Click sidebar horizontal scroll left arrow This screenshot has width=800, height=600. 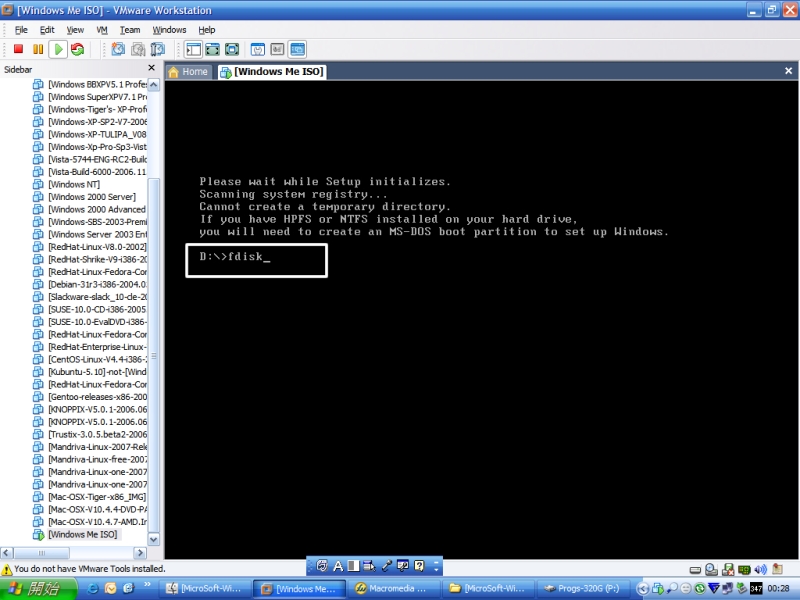point(7,553)
